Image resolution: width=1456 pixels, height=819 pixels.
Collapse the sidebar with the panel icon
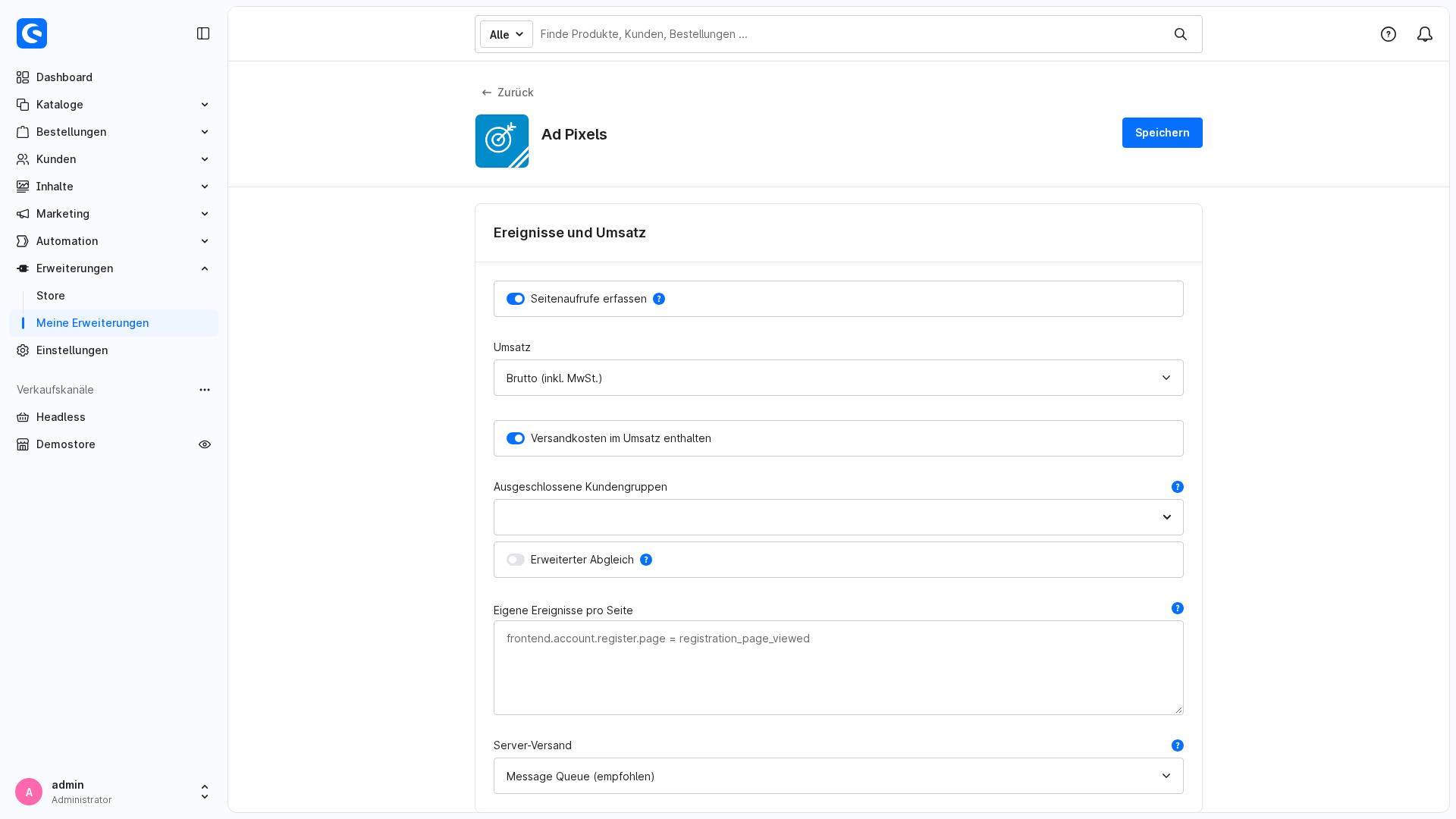pyautogui.click(x=203, y=33)
